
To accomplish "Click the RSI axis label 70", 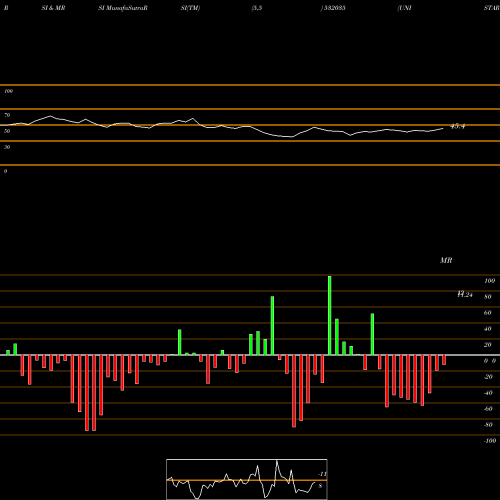I will coord(7,115).
